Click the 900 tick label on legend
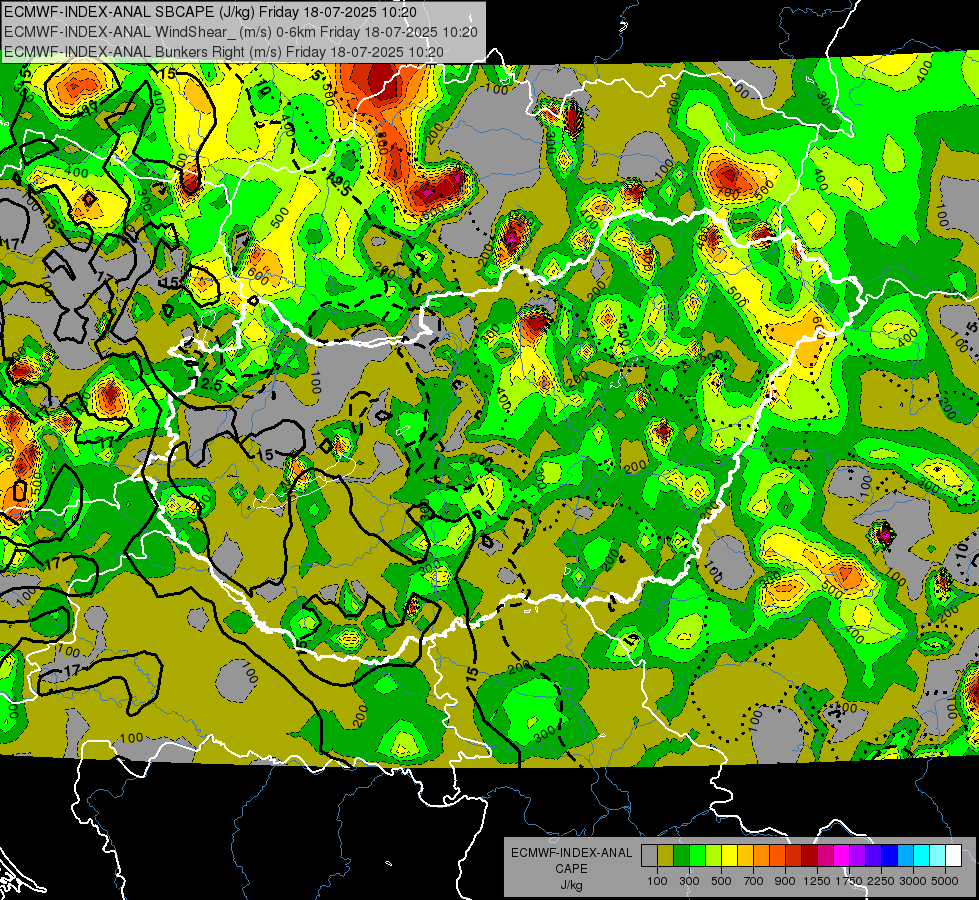979x900 pixels. [785, 881]
